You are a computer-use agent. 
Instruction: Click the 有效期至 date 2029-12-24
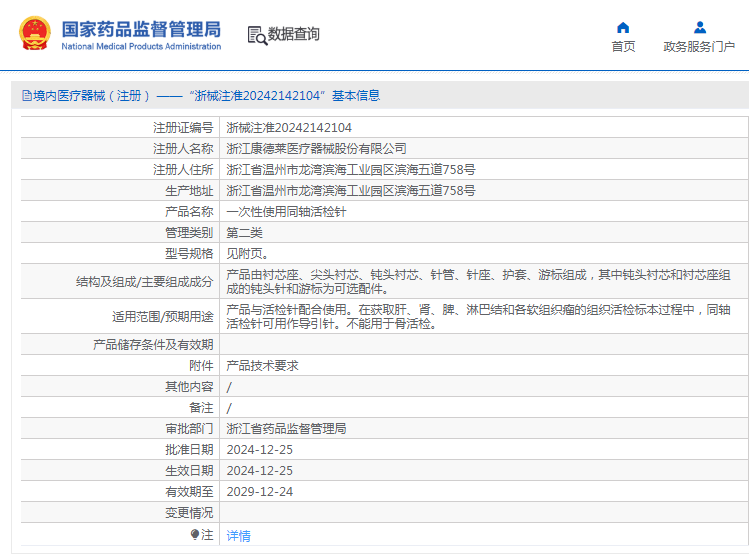point(260,492)
